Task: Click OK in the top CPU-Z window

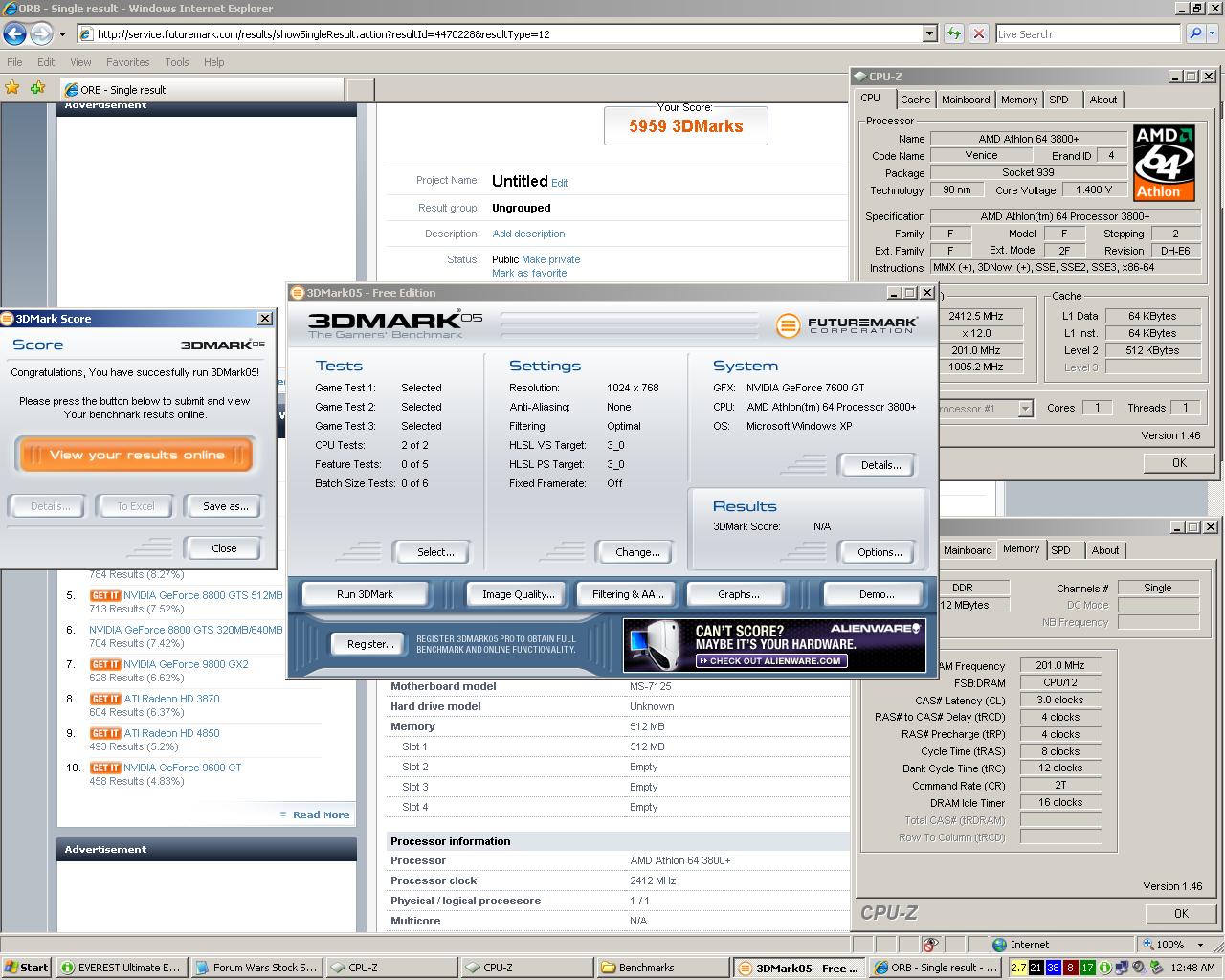Action: (1179, 462)
